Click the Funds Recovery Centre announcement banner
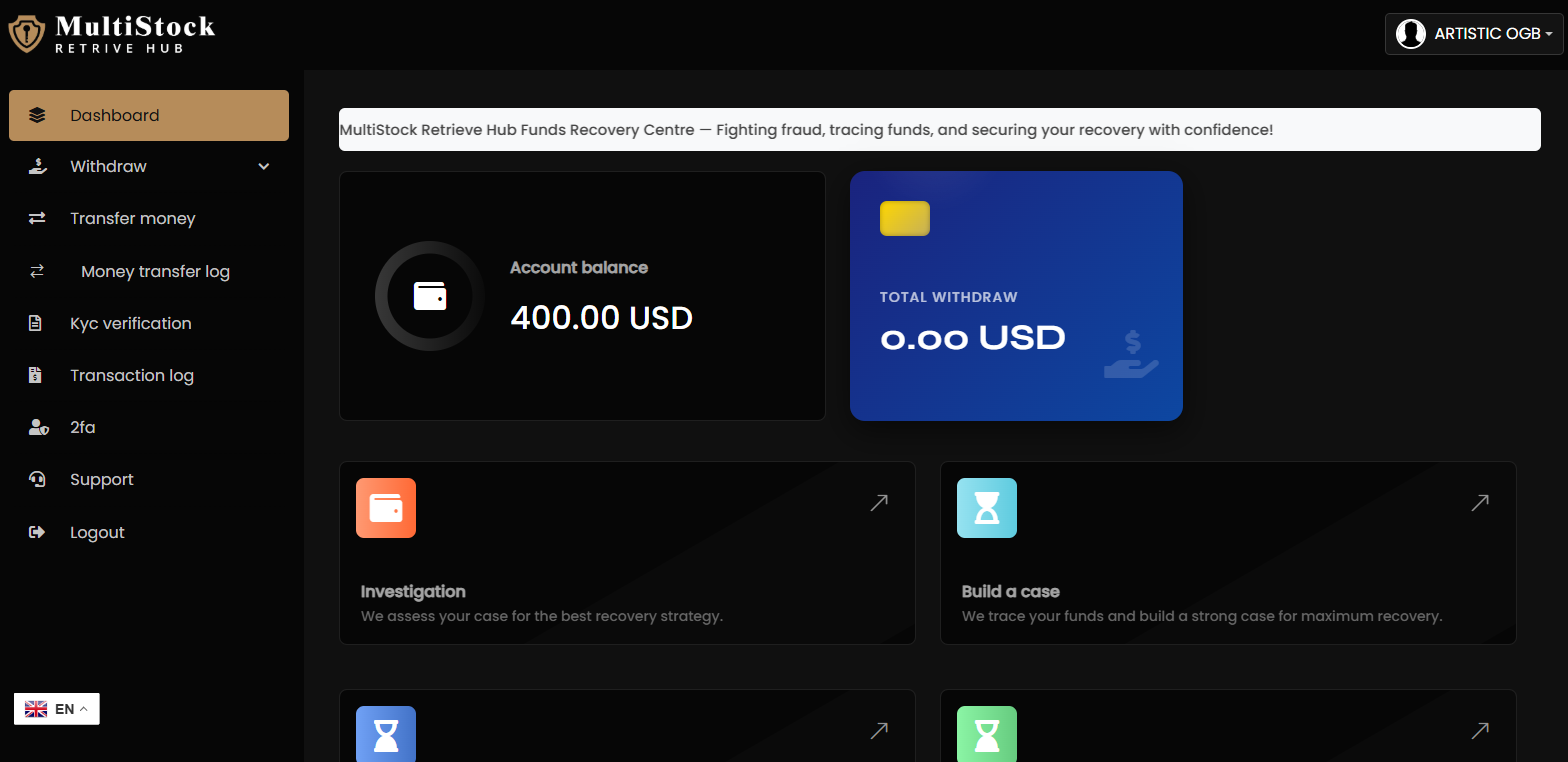Image resolution: width=1568 pixels, height=762 pixels. [939, 130]
